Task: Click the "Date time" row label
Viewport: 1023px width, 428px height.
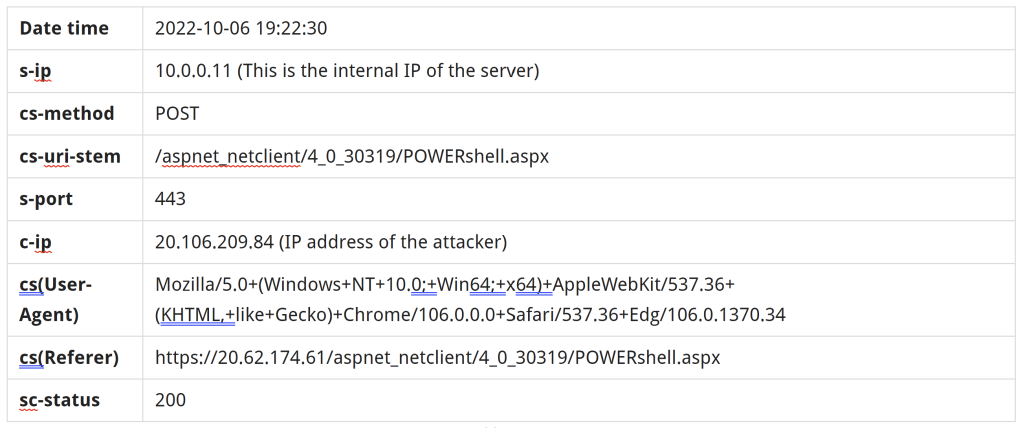Action: click(64, 28)
